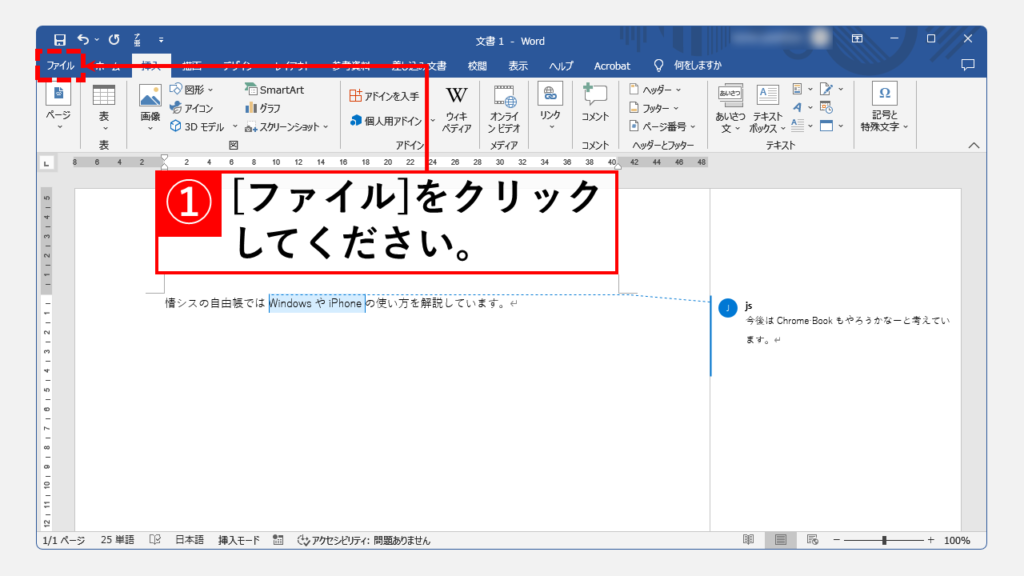Collapse the ribbon with the chevron
The width and height of the screenshot is (1024, 576).
click(973, 143)
